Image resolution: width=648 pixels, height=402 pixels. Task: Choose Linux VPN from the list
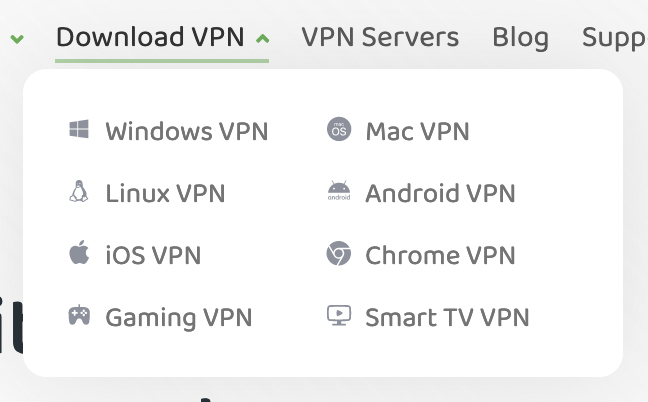[165, 193]
